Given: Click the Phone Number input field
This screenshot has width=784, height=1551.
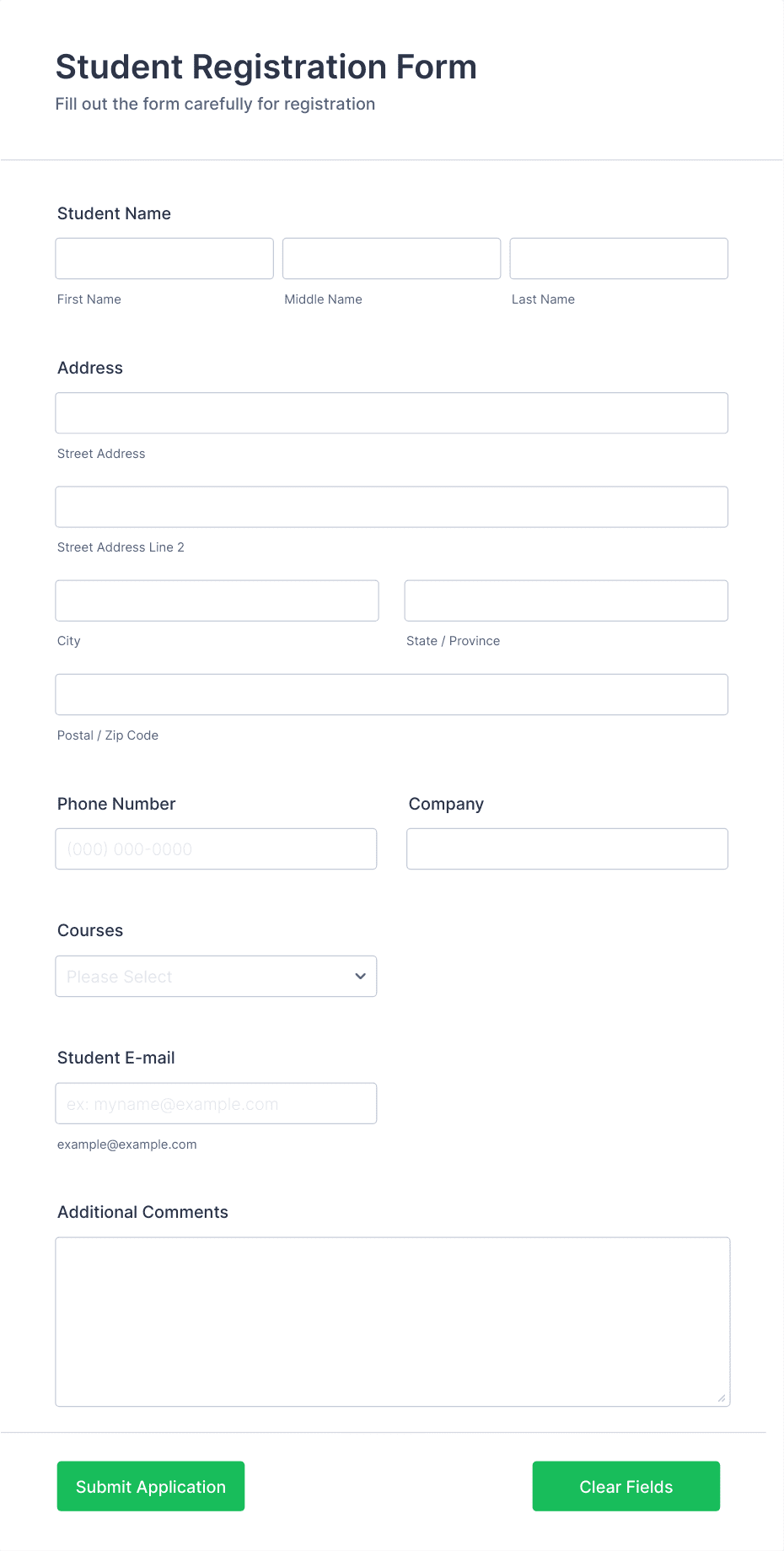Looking at the screenshot, I should pos(216,848).
